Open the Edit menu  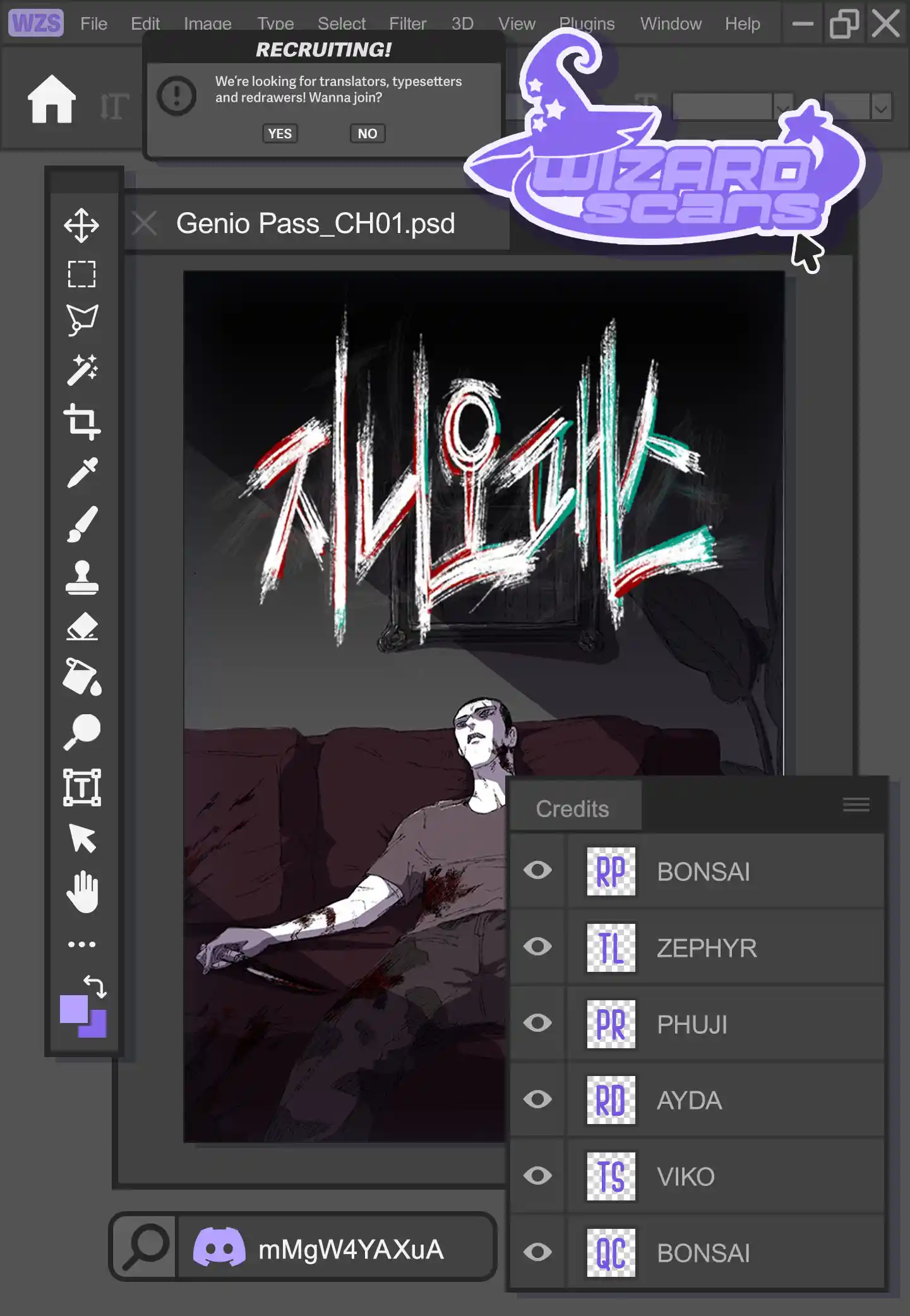coord(145,24)
